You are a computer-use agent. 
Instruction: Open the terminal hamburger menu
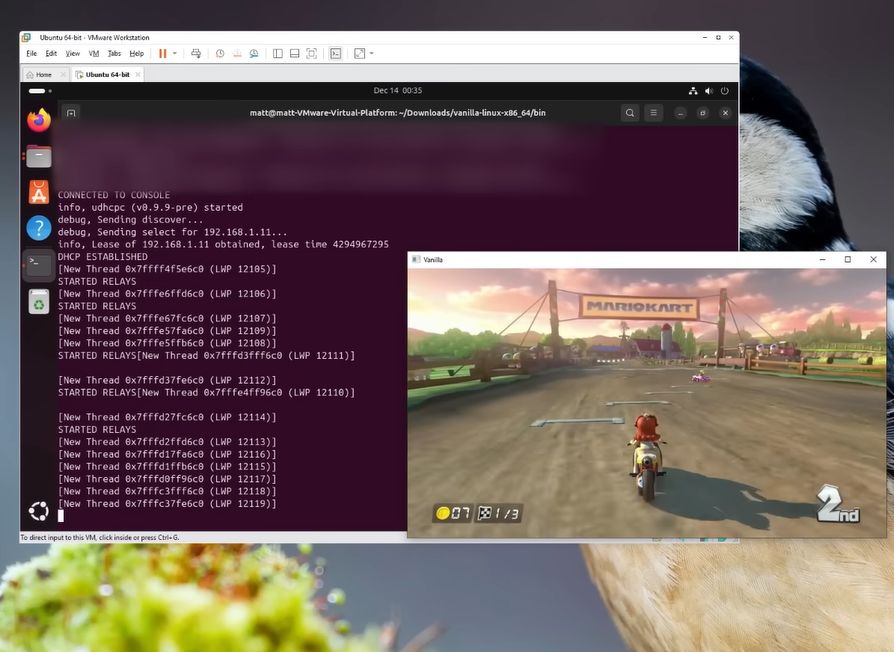coord(654,113)
